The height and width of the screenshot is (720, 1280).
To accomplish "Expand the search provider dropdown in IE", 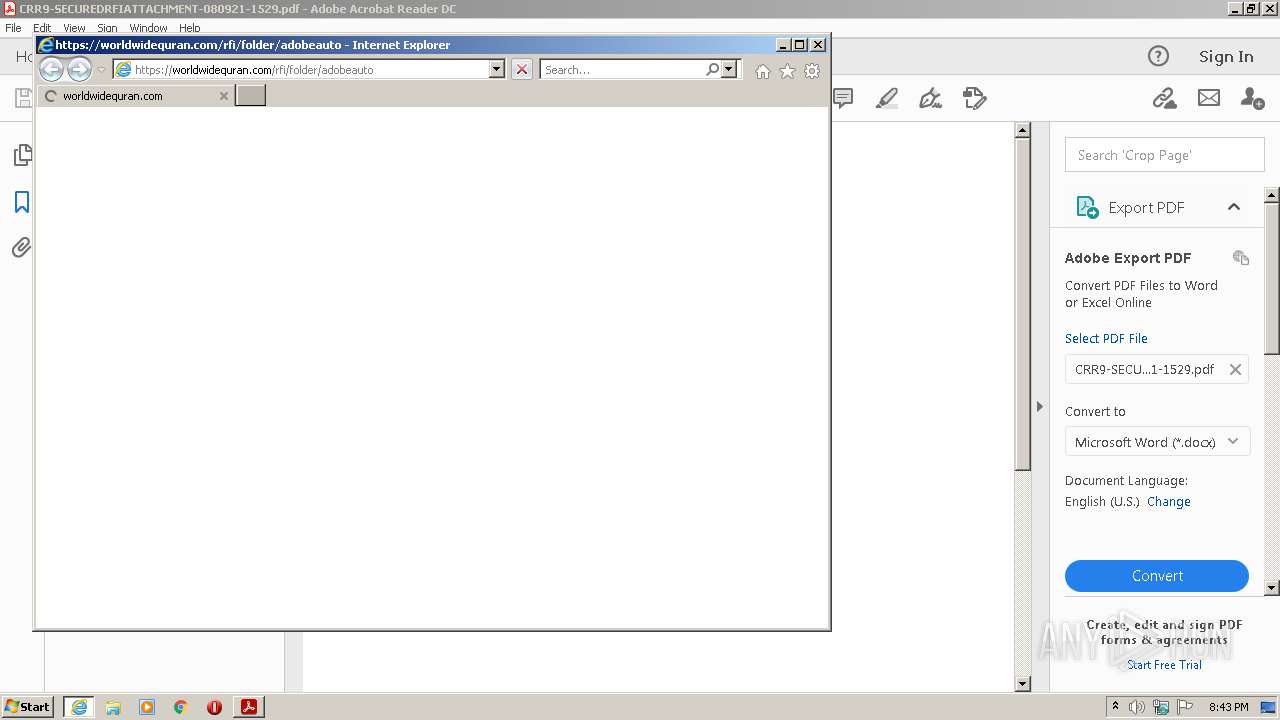I will 729,69.
